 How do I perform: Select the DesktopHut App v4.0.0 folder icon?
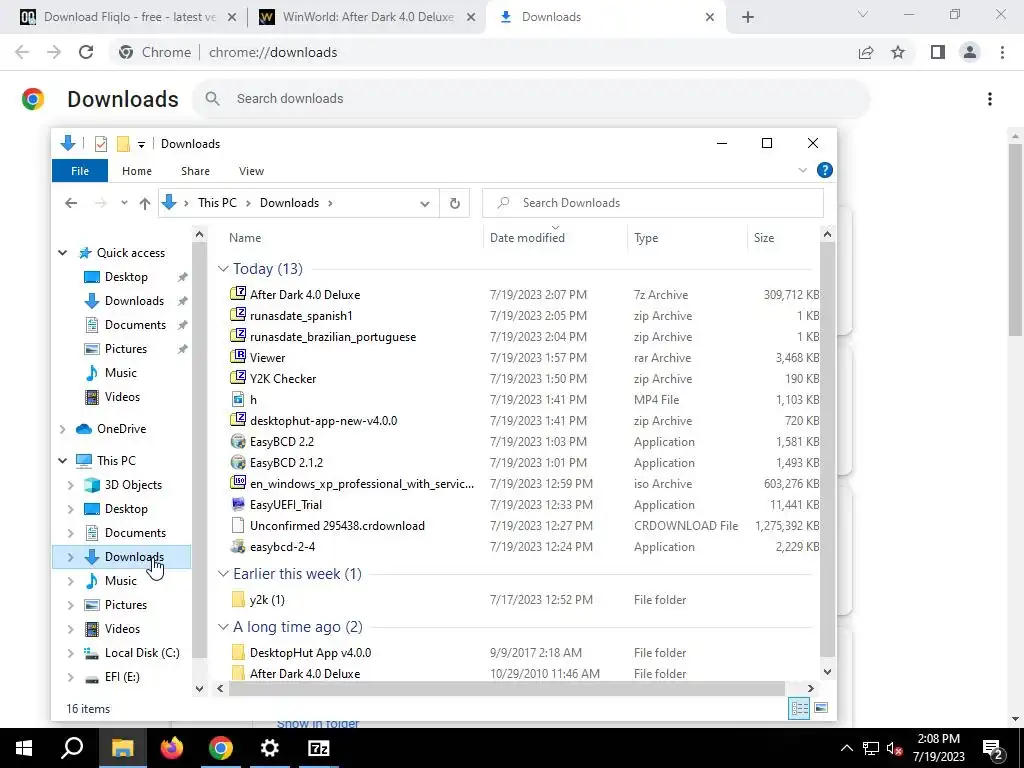(238, 652)
